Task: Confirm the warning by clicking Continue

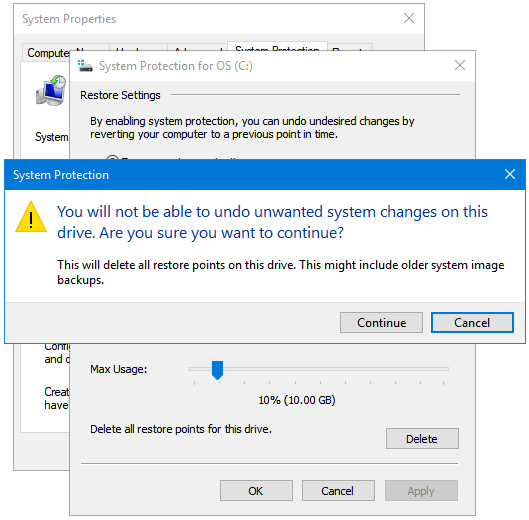Action: [381, 323]
